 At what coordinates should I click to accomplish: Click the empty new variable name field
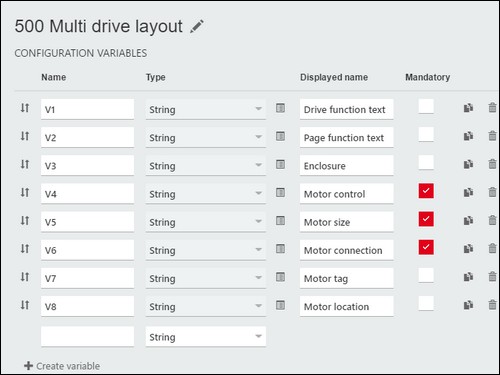pyautogui.click(x=88, y=337)
